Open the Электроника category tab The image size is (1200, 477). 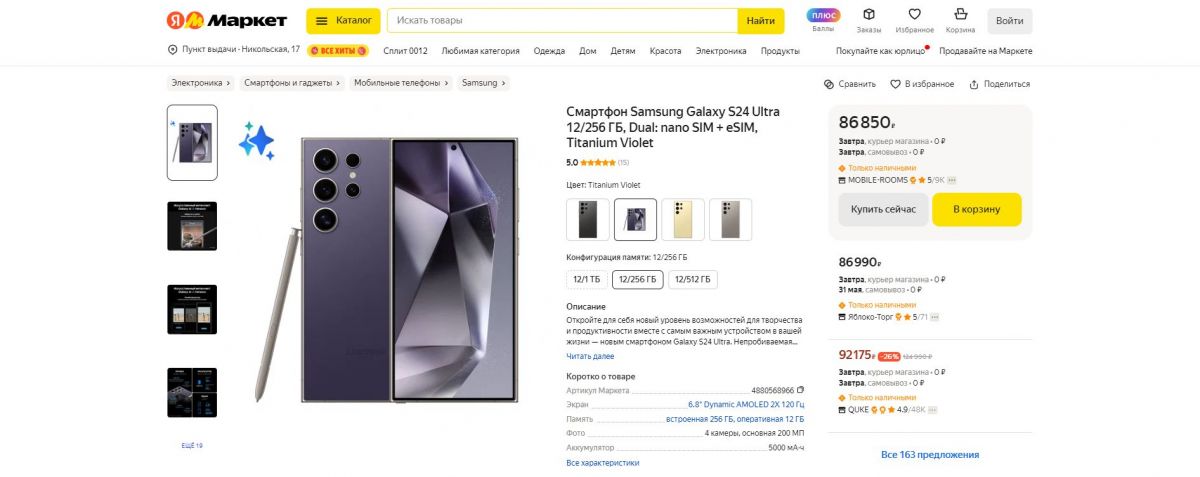pos(721,51)
